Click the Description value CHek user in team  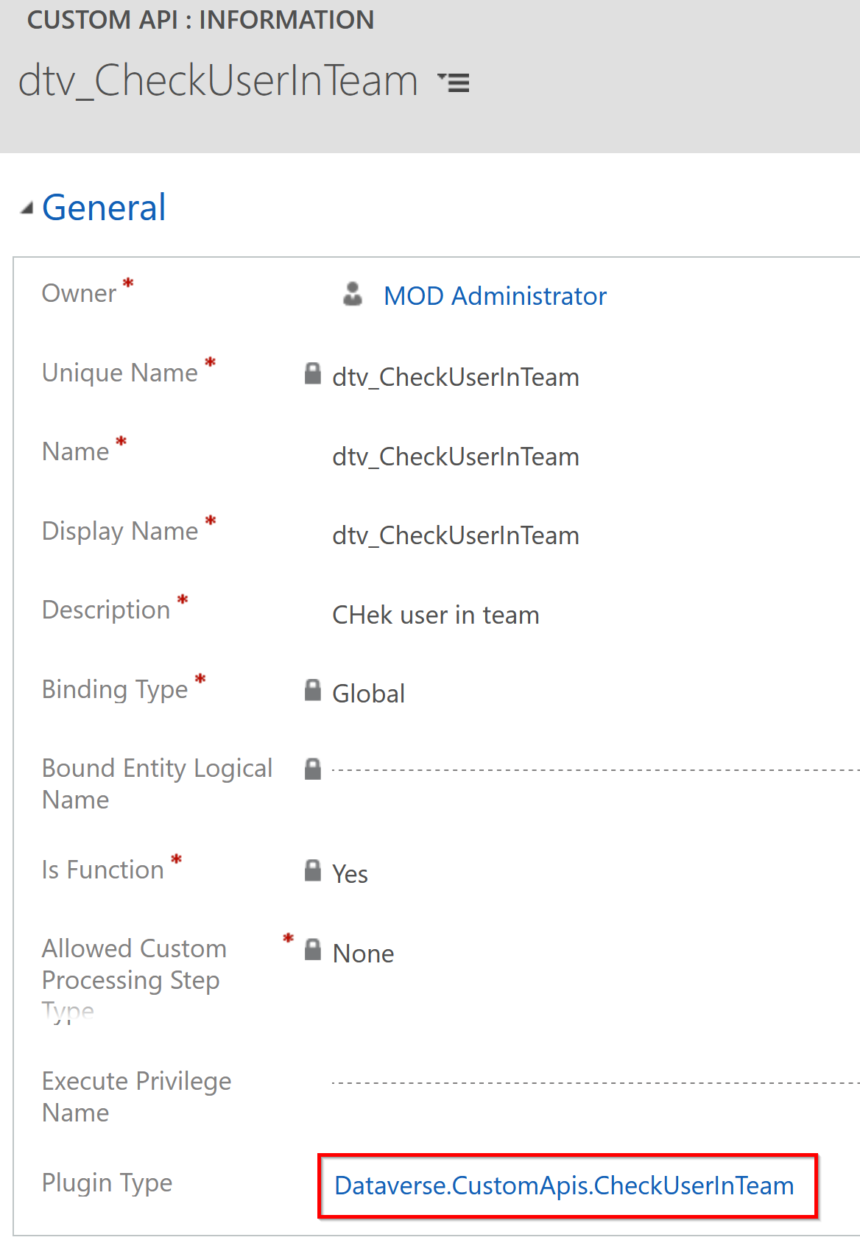point(436,614)
